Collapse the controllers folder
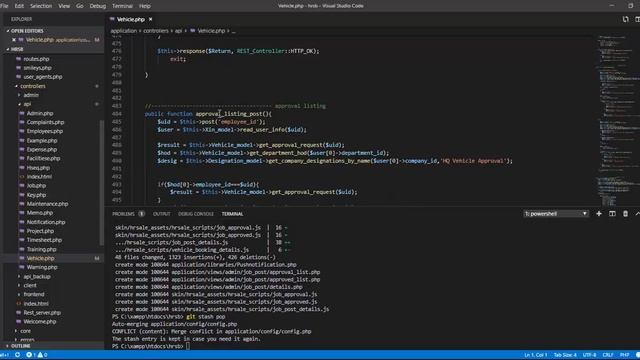 coord(33,86)
